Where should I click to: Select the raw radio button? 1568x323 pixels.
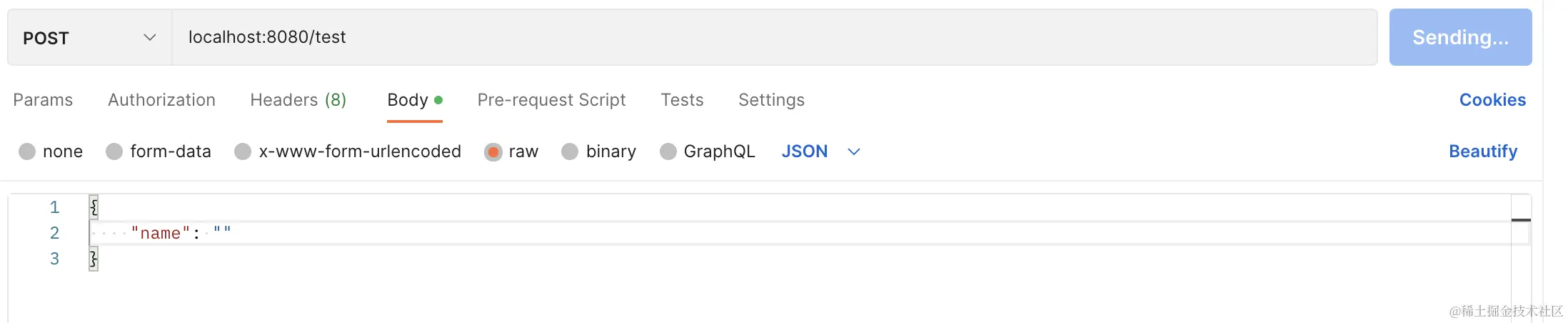coord(493,151)
